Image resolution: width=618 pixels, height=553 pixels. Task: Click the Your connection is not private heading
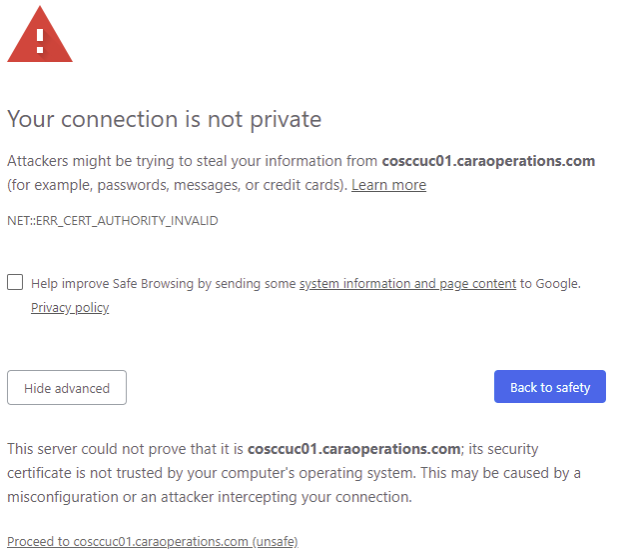click(x=164, y=119)
